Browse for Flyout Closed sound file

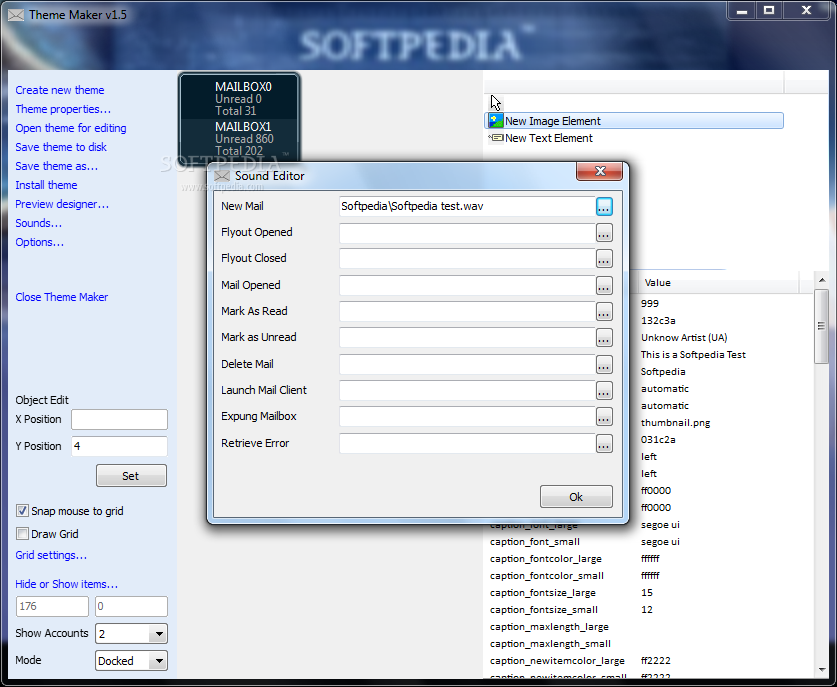tap(604, 259)
